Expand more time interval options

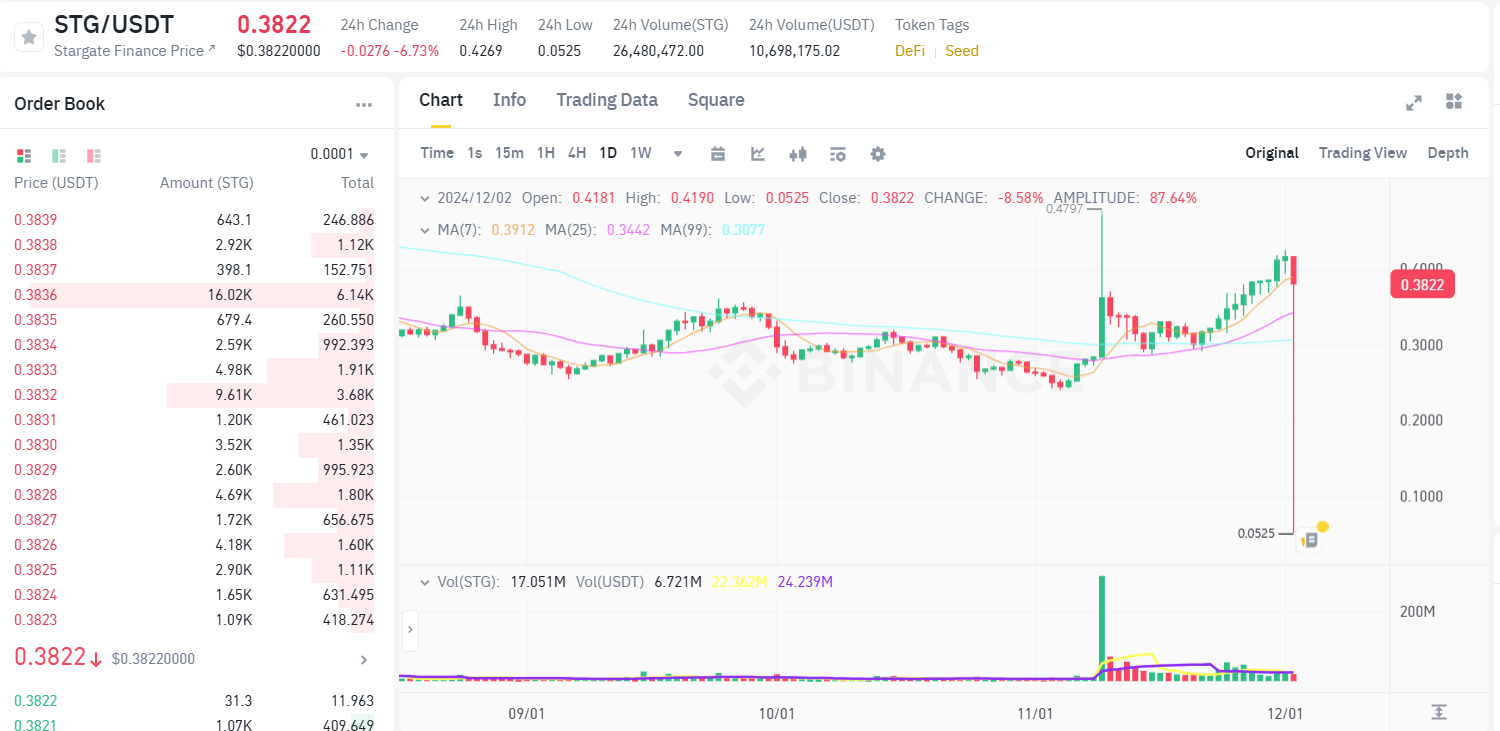pos(678,154)
